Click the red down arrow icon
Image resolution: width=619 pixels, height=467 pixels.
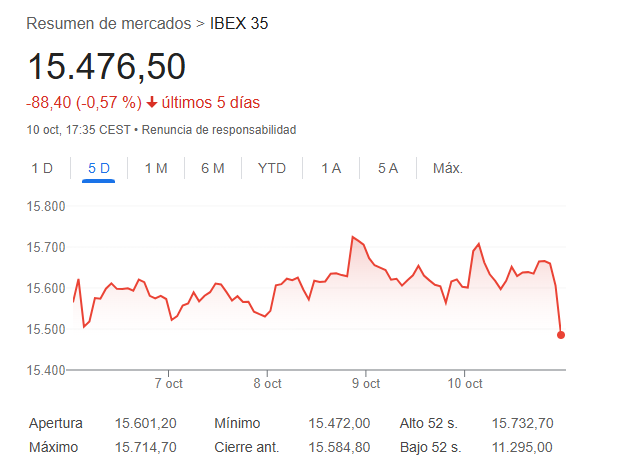point(152,102)
